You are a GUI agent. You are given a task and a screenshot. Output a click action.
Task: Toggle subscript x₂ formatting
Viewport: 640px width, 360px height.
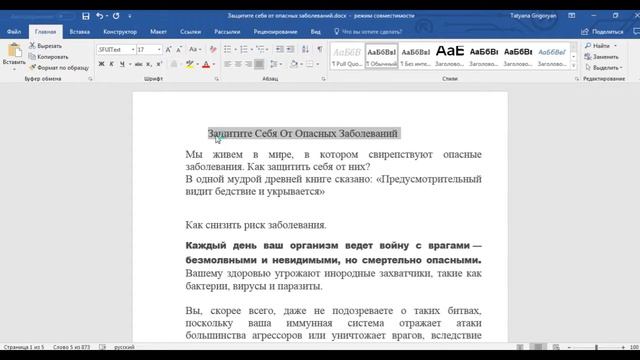[149, 64]
